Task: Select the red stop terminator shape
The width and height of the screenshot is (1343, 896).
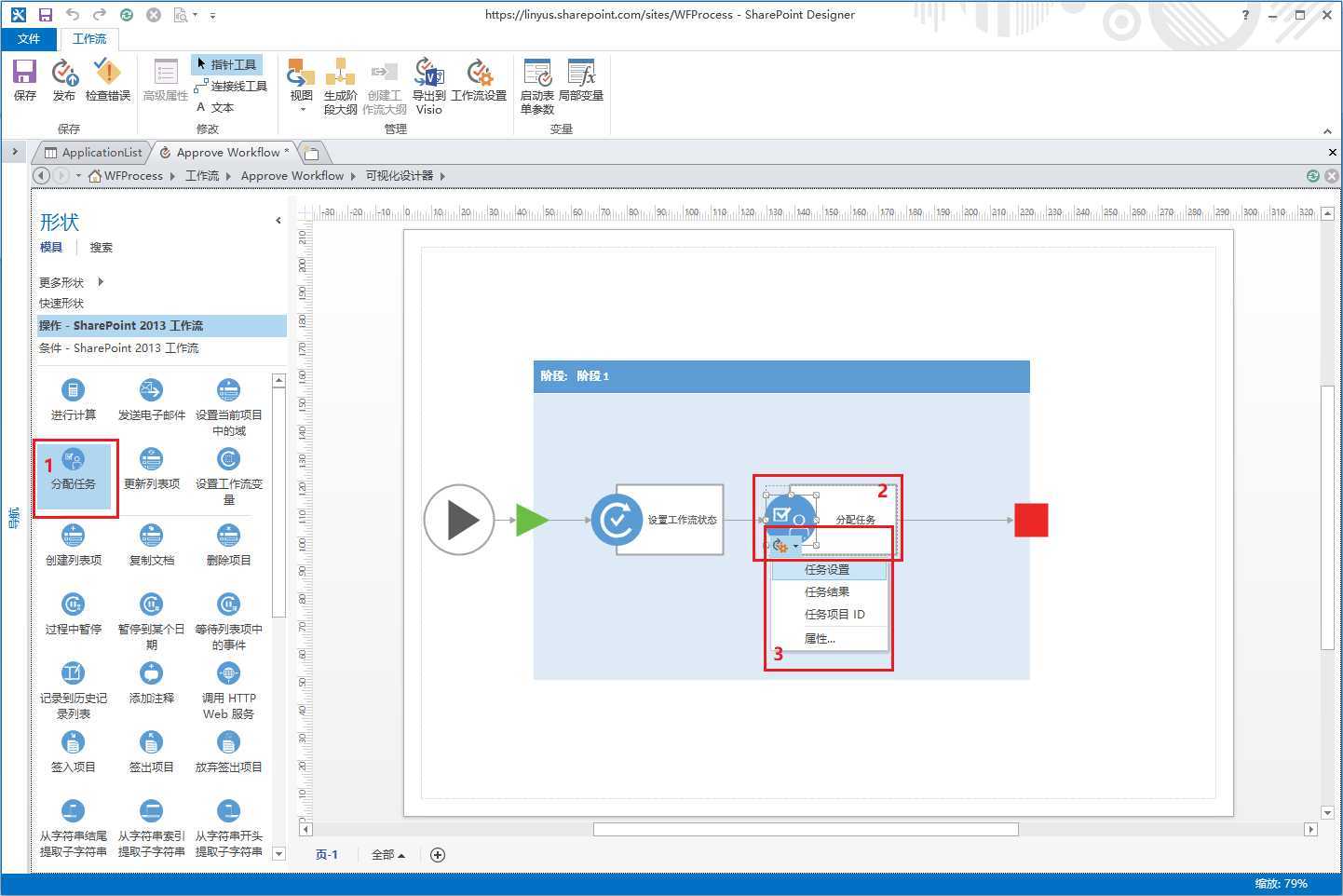Action: click(1031, 520)
